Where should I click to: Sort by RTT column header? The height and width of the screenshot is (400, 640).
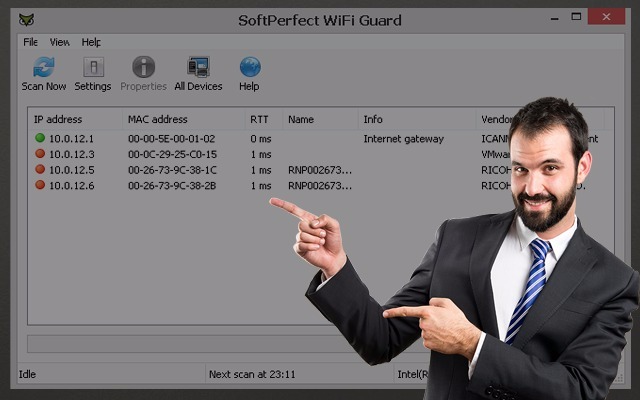(259, 119)
